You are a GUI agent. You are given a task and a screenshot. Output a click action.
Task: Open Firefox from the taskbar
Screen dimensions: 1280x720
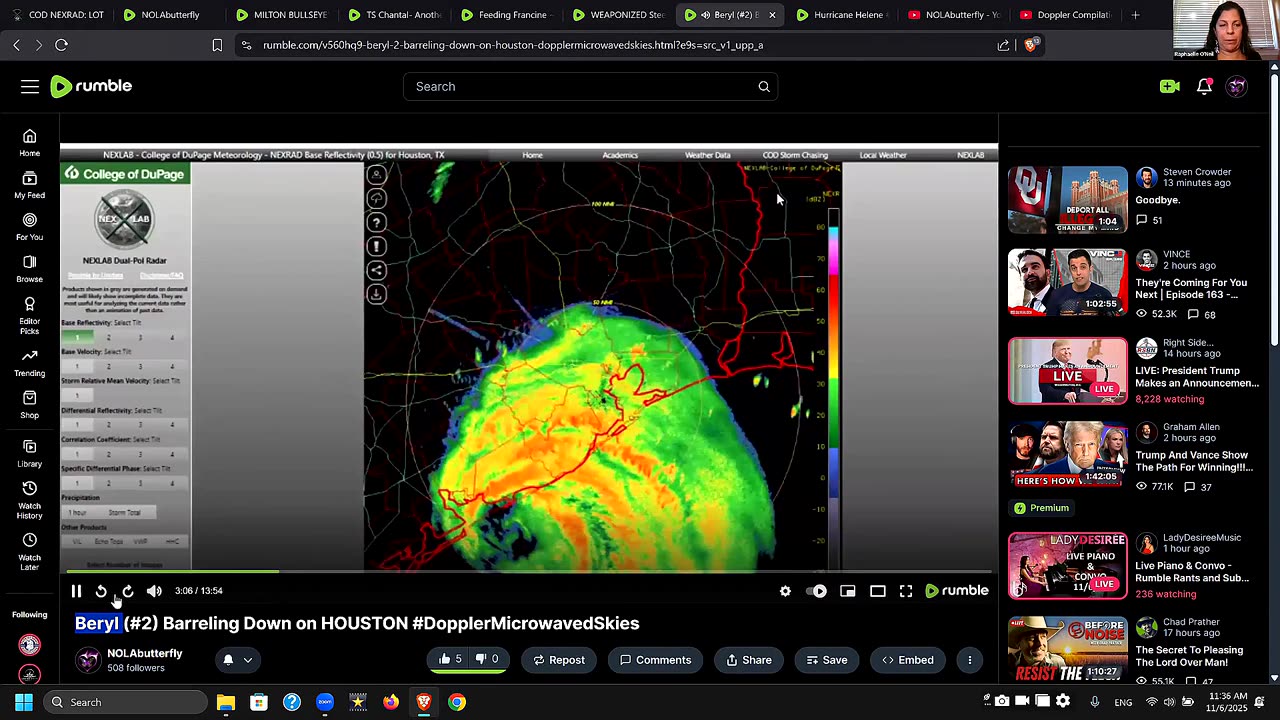point(391,702)
